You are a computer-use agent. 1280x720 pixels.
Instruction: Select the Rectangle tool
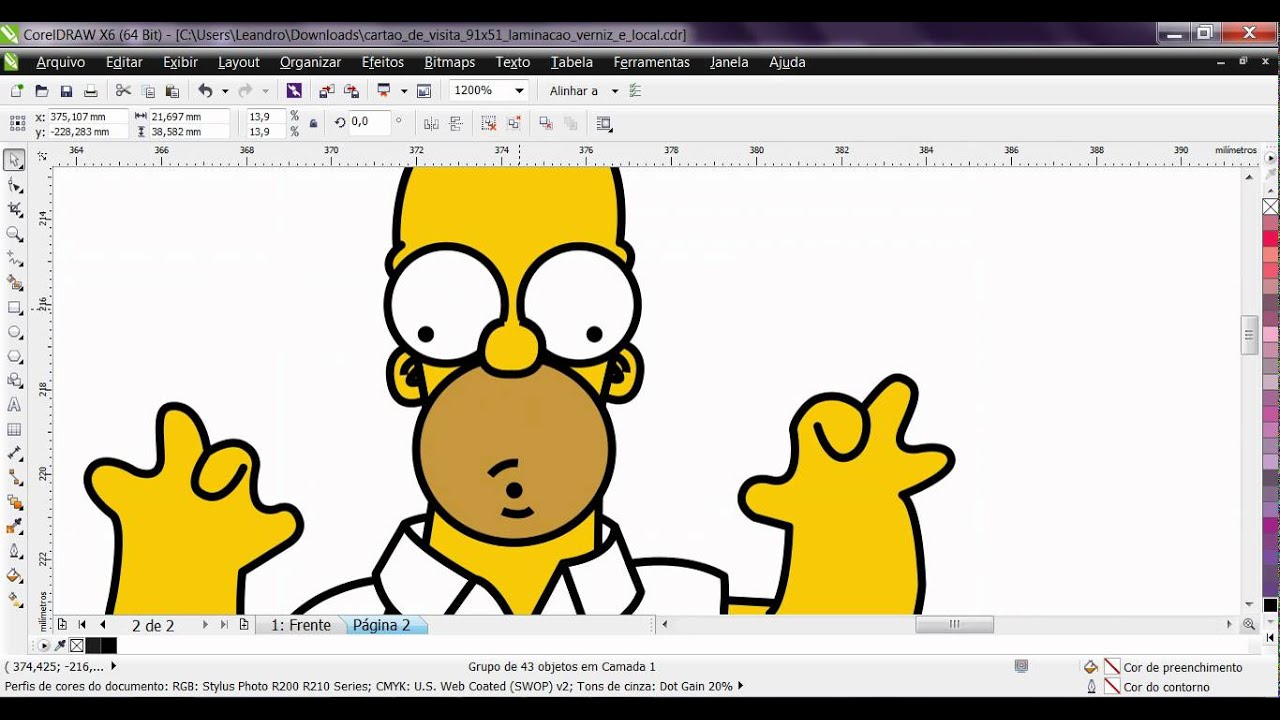coord(14,307)
